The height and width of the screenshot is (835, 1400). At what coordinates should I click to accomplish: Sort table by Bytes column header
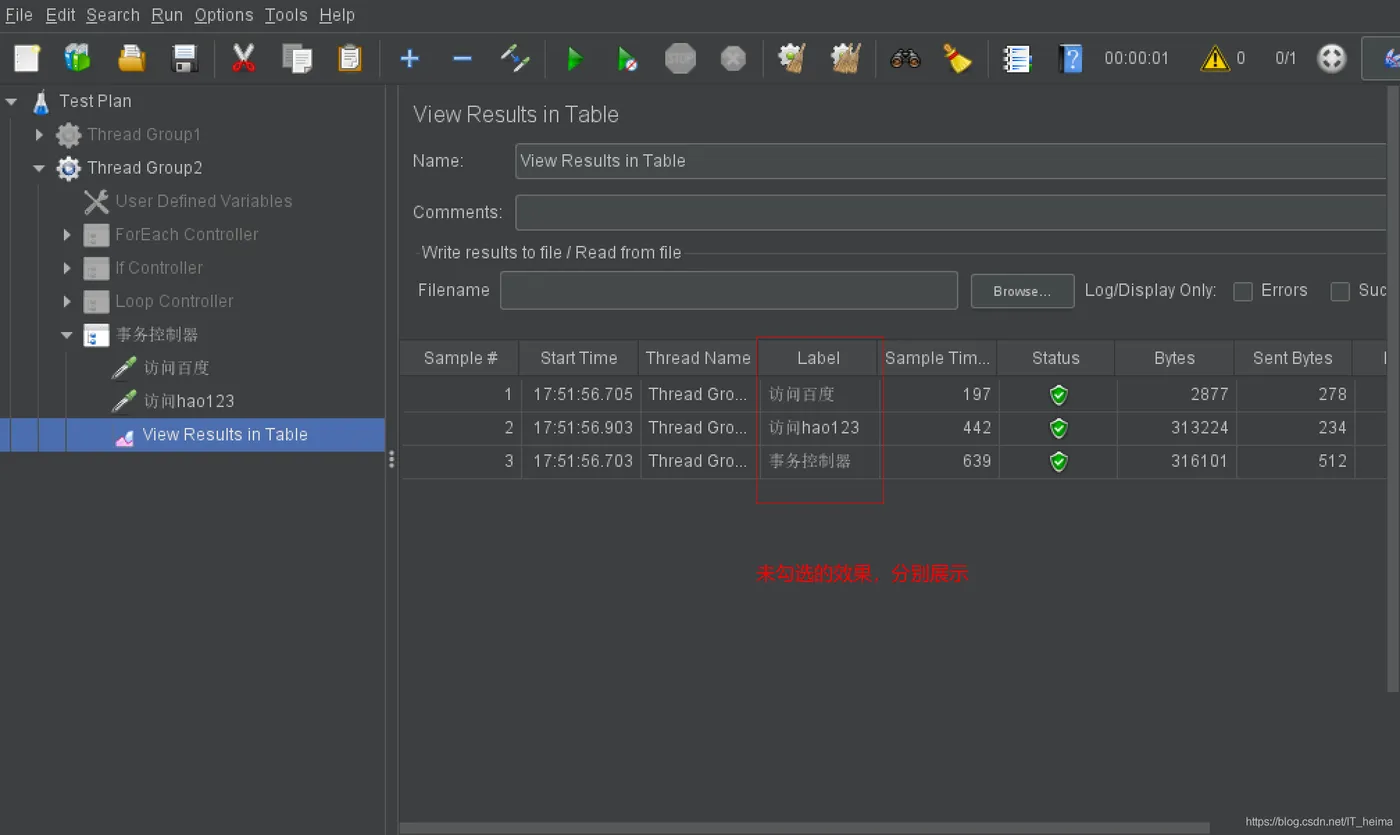[1175, 358]
